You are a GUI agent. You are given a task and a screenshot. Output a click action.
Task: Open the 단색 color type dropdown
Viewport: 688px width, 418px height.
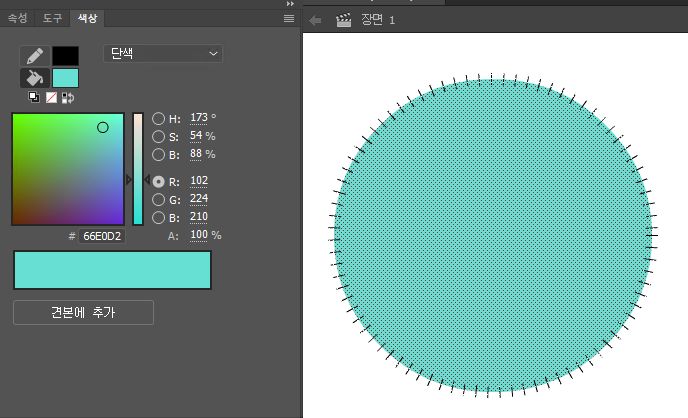[163, 54]
